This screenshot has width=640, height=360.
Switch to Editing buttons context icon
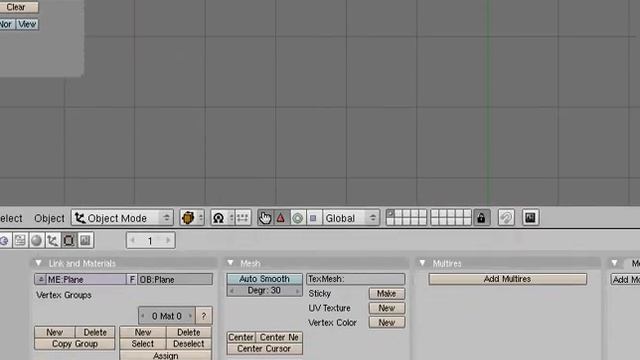tap(69, 240)
